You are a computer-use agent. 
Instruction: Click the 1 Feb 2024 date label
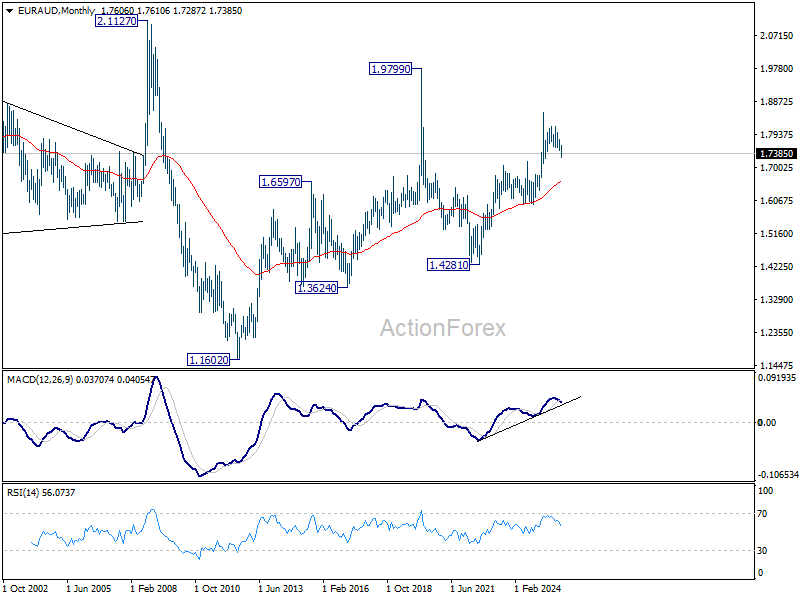[x=537, y=589]
